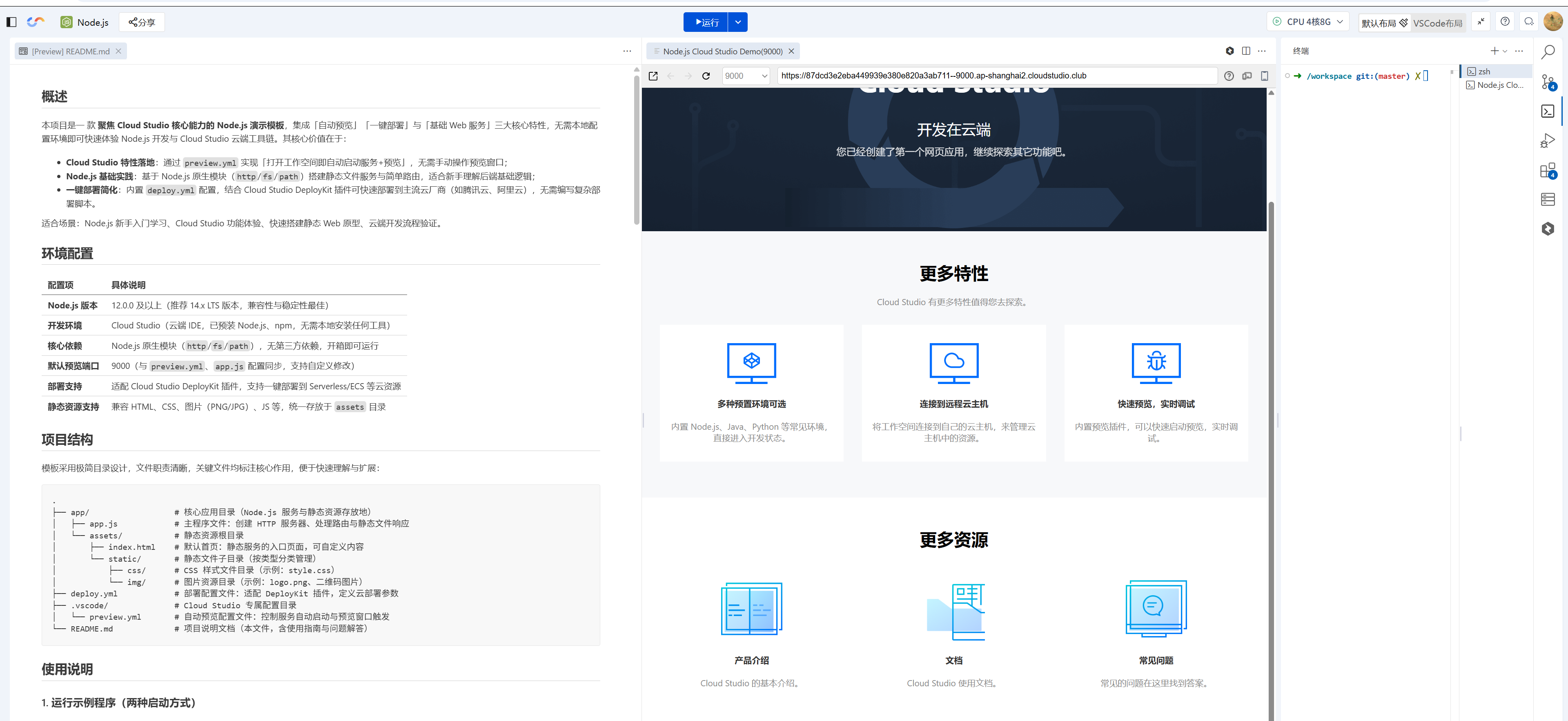Toggle the left sidebar panel icon
Screen dimensions: 1568x721
[x=11, y=22]
